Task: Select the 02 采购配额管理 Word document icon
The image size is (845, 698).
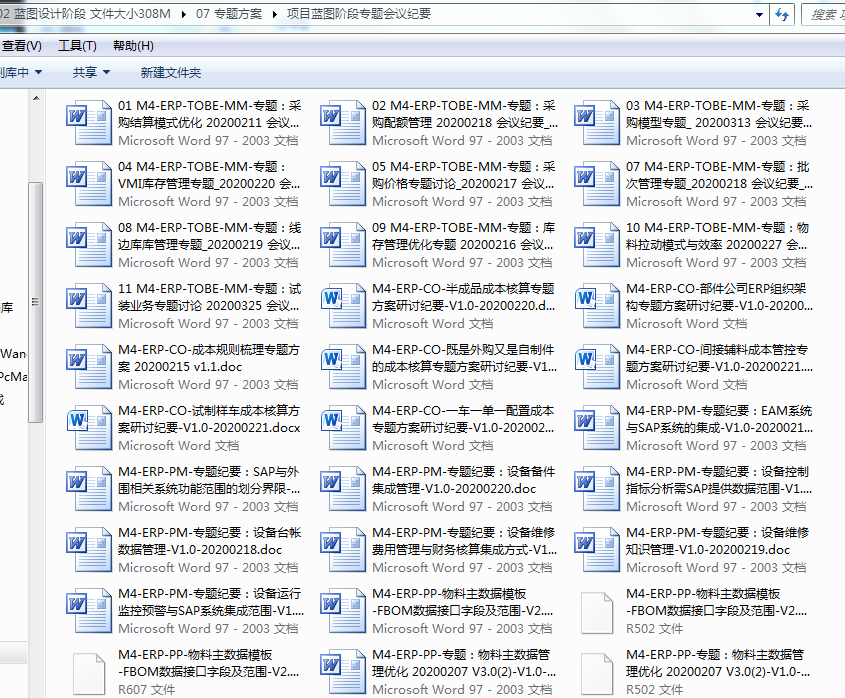Action: 343,121
